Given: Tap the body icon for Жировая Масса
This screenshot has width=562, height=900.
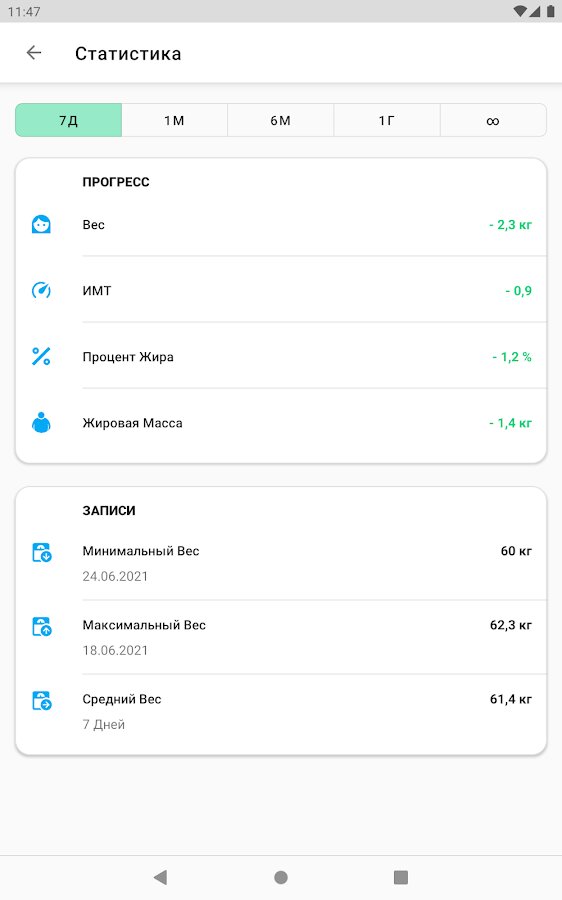Looking at the screenshot, I should [x=41, y=422].
